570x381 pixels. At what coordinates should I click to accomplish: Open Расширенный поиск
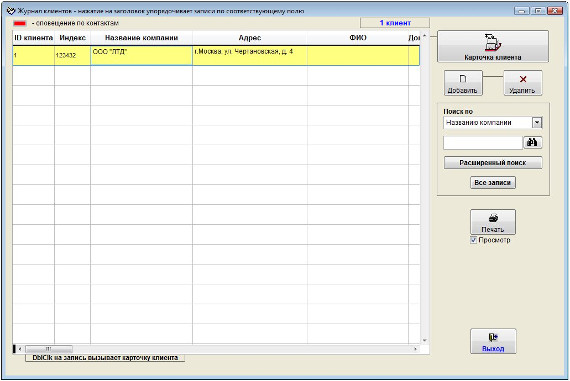tap(493, 163)
